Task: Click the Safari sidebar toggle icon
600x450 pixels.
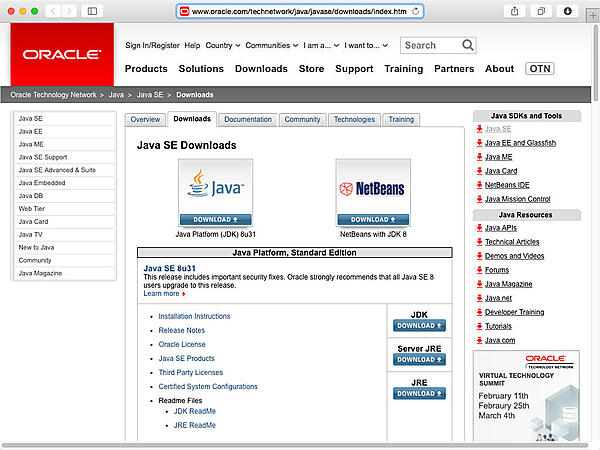Action: click(93, 11)
